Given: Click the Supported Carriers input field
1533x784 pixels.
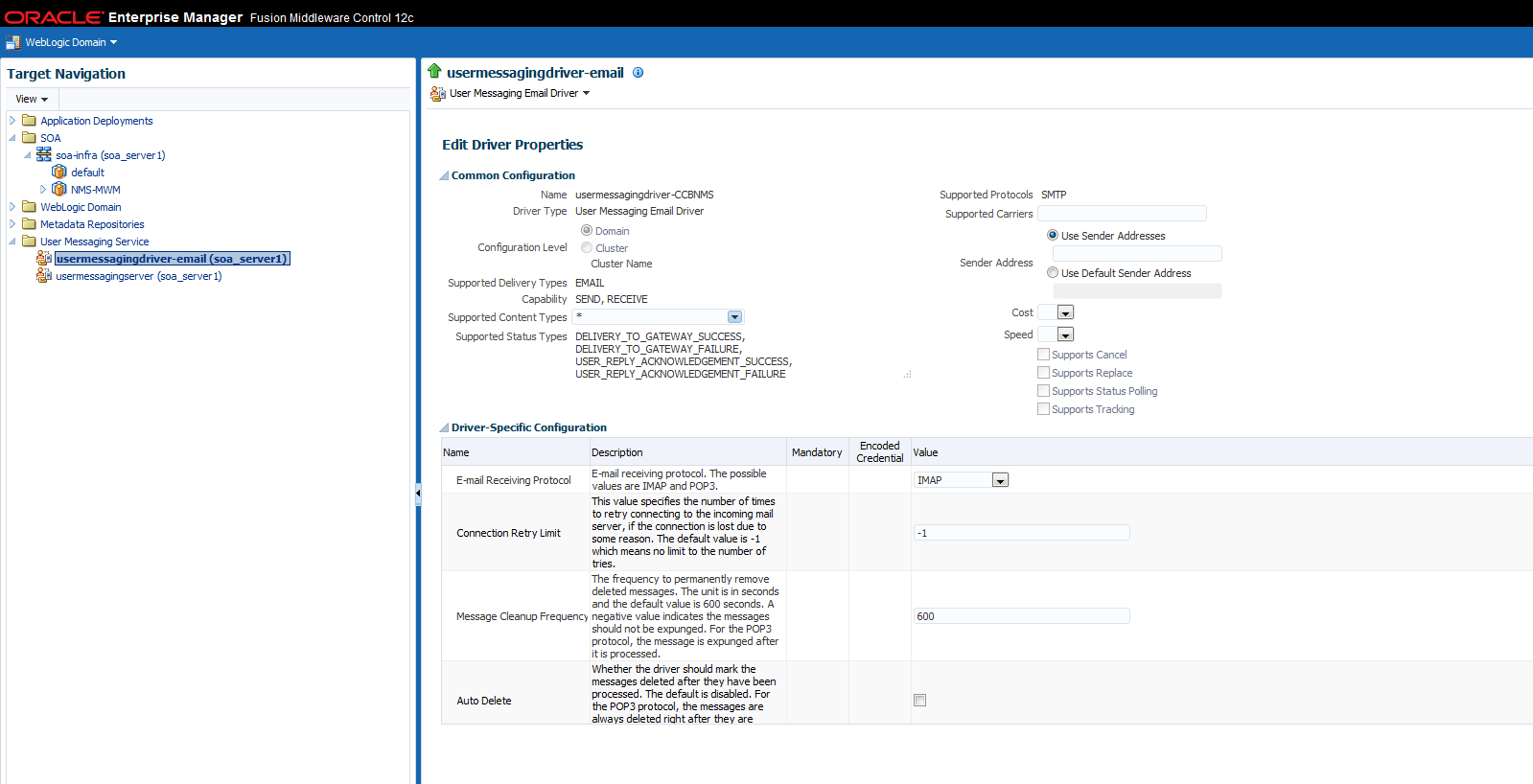Looking at the screenshot, I should tap(1122, 214).
